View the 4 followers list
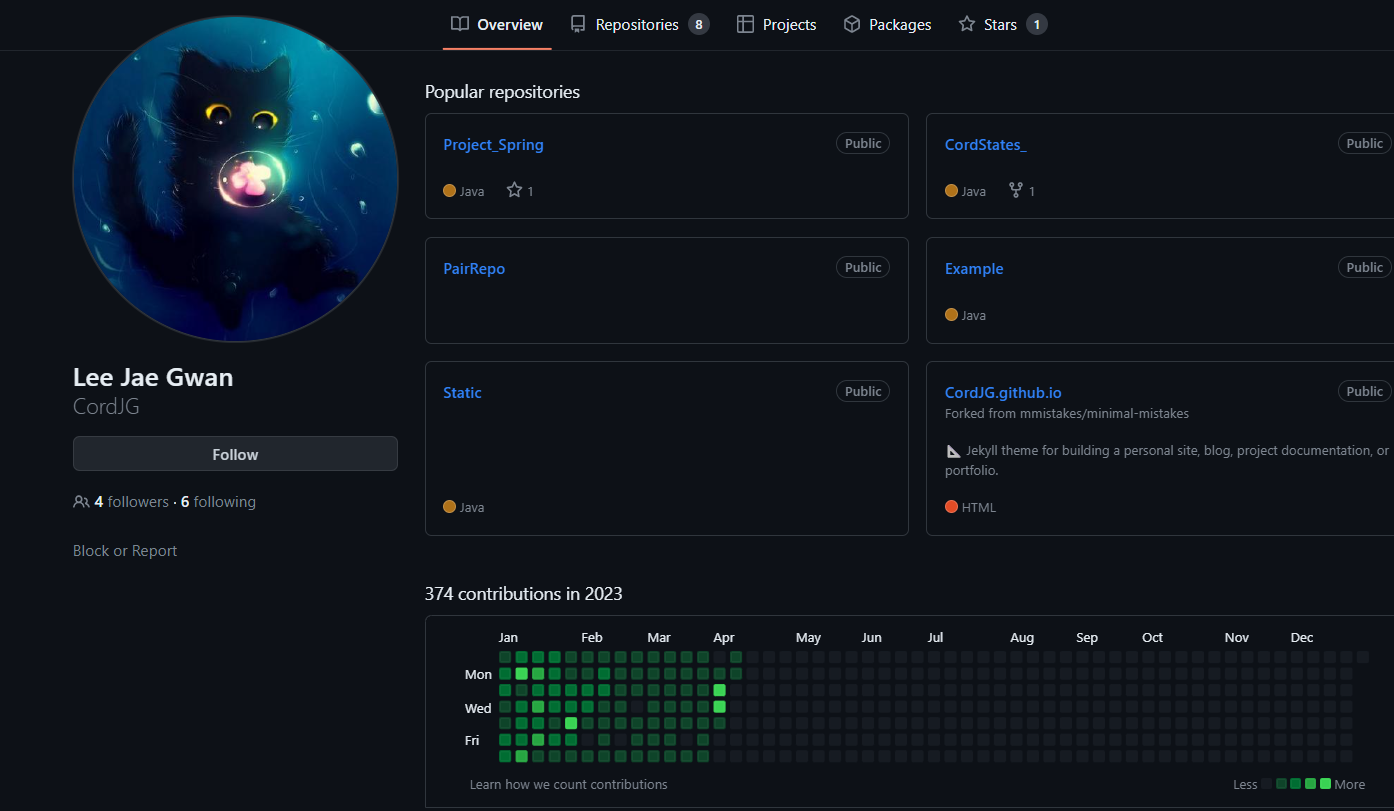 click(x=132, y=502)
